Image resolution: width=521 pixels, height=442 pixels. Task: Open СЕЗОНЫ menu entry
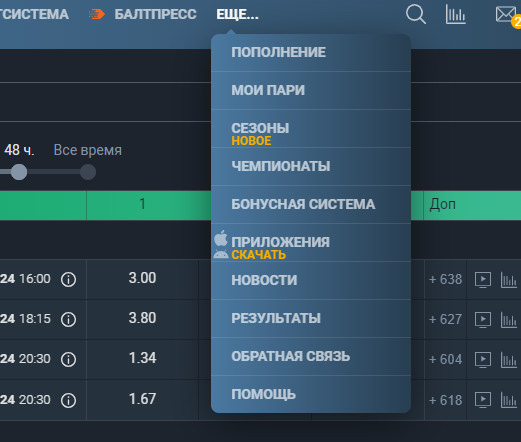(x=311, y=128)
